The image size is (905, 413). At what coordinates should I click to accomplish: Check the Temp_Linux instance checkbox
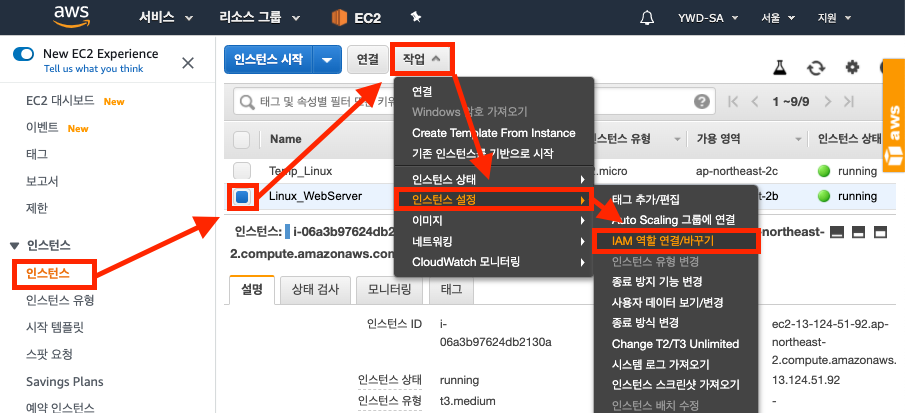point(241,171)
